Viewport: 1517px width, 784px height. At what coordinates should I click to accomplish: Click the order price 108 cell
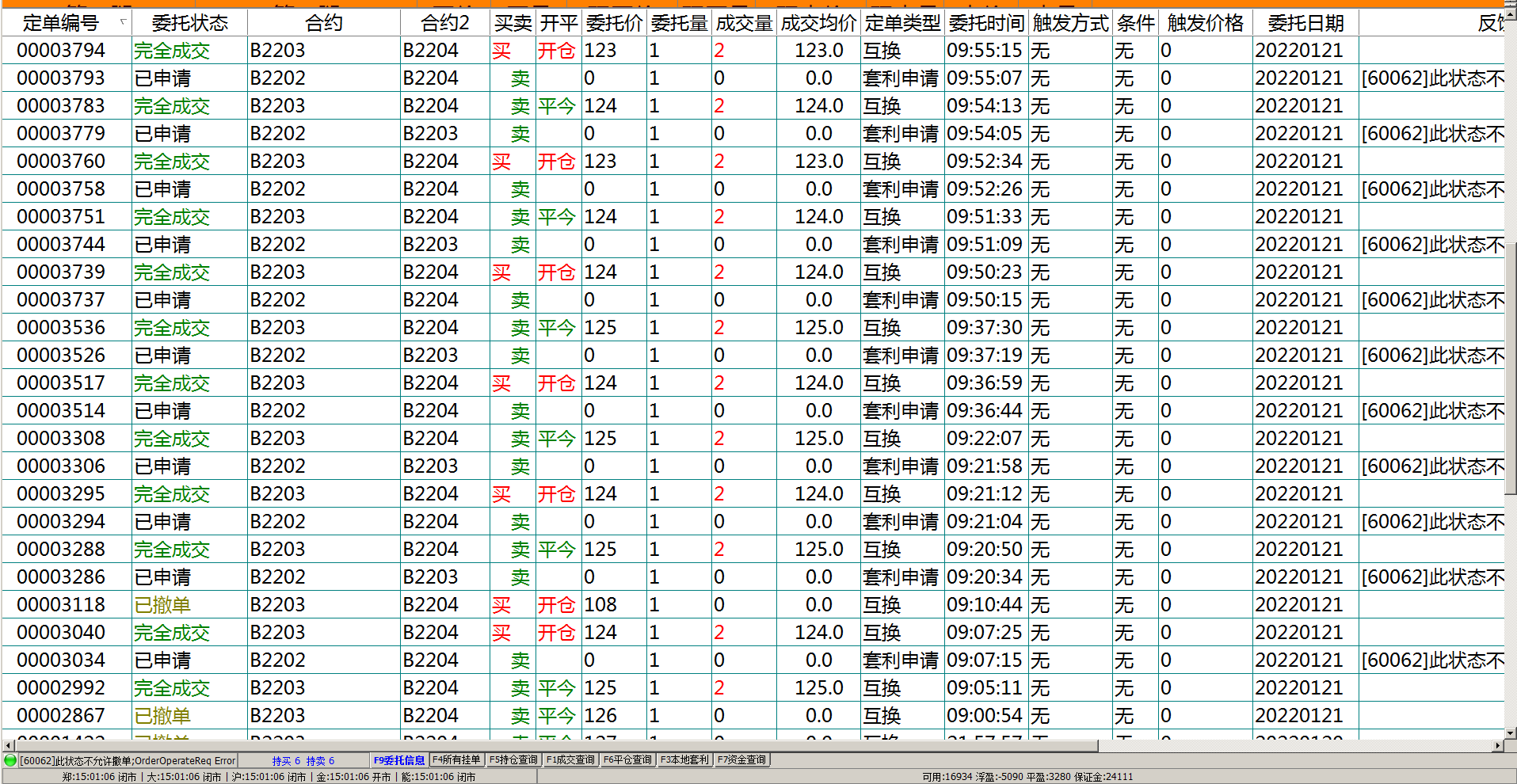[x=600, y=605]
